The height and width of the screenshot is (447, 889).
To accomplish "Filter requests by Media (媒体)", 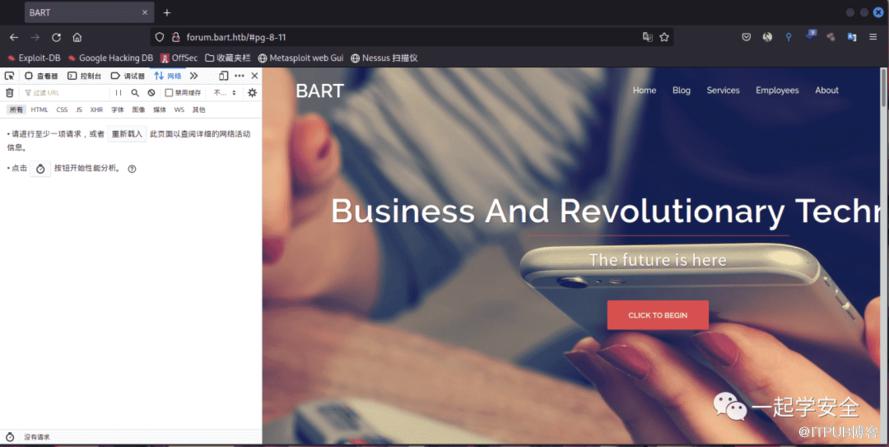I will click(160, 109).
